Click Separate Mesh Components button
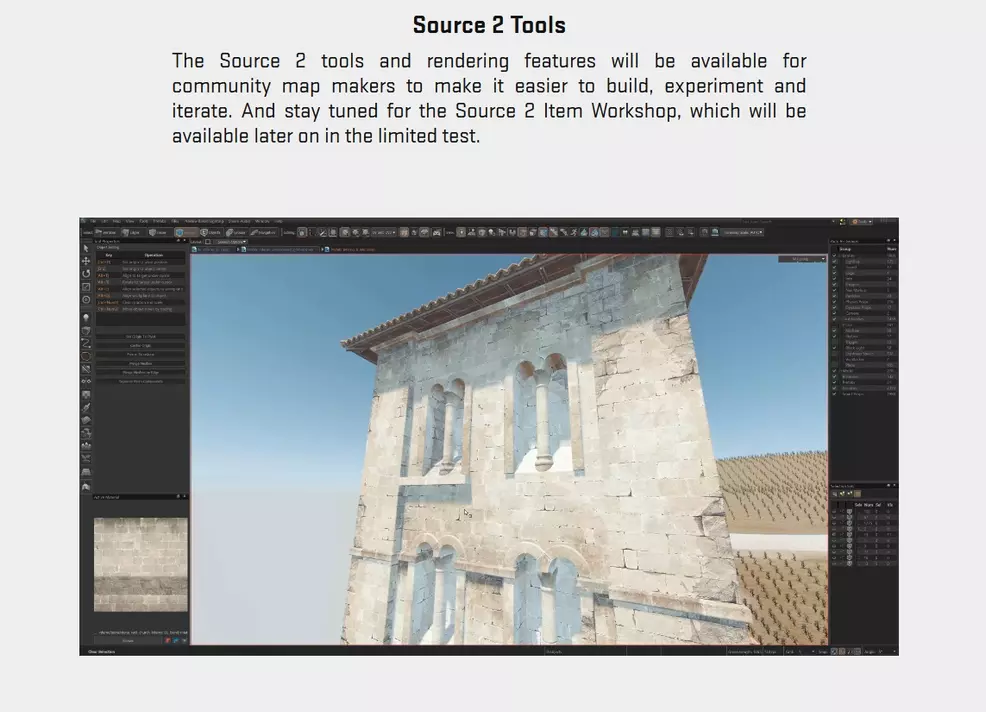 pyautogui.click(x=141, y=381)
